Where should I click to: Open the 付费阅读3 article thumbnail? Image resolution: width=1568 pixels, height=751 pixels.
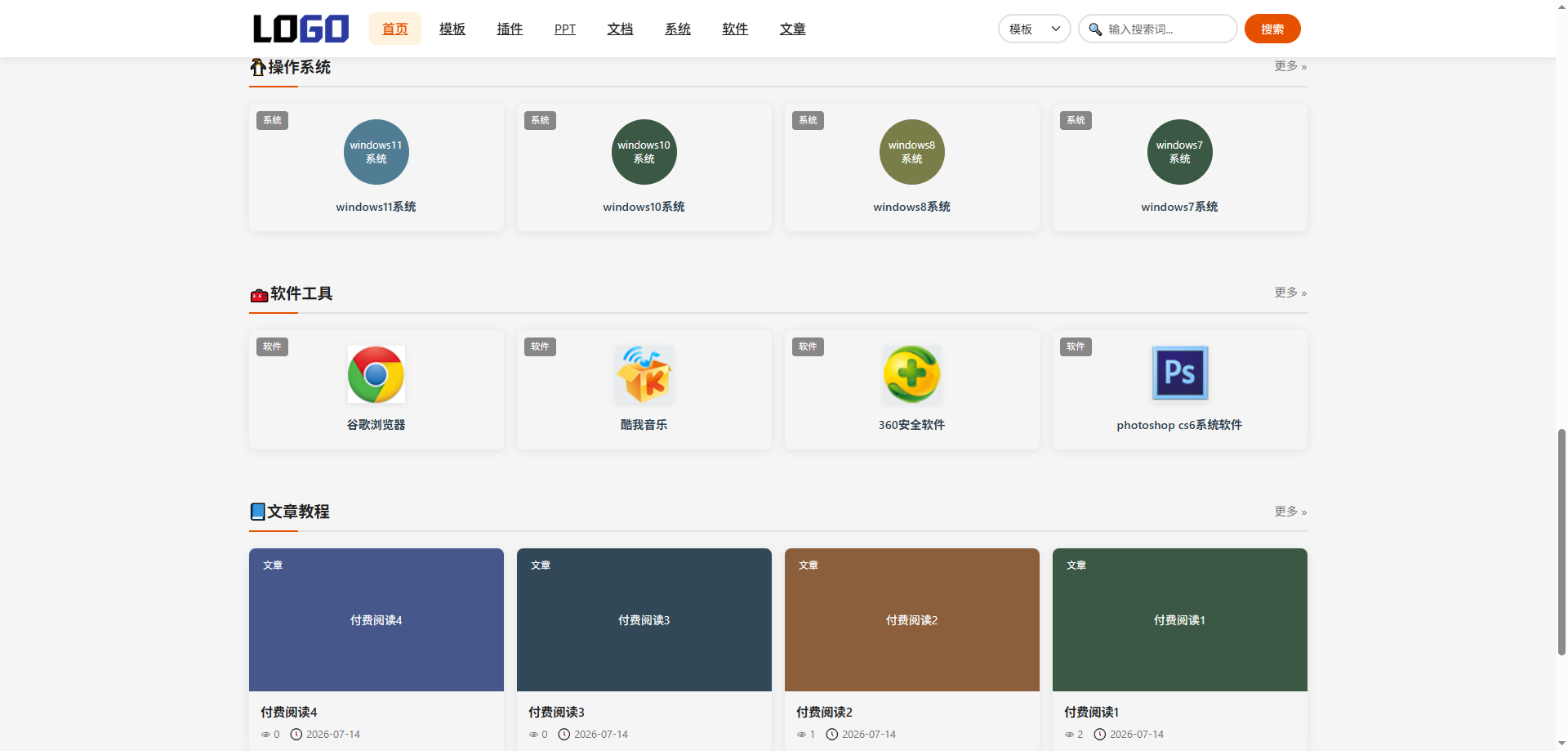(644, 619)
